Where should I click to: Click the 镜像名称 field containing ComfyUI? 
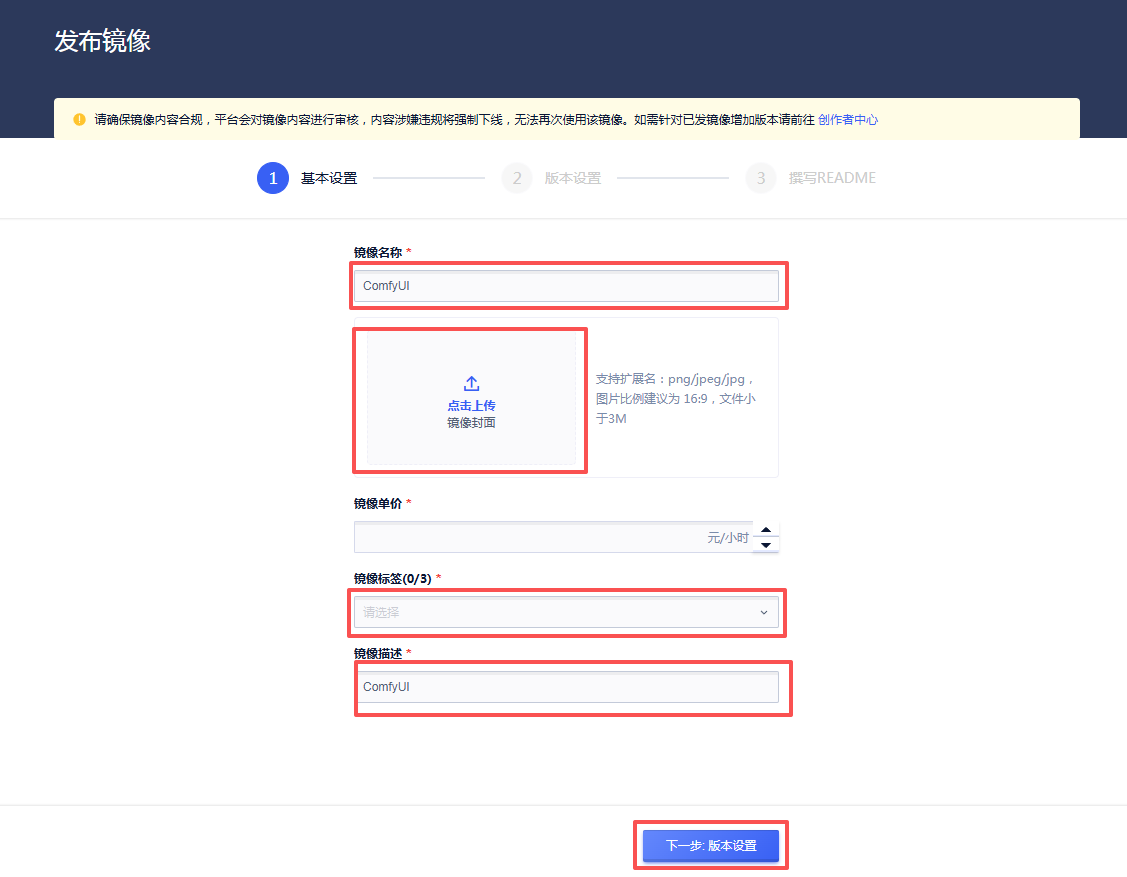point(567,285)
